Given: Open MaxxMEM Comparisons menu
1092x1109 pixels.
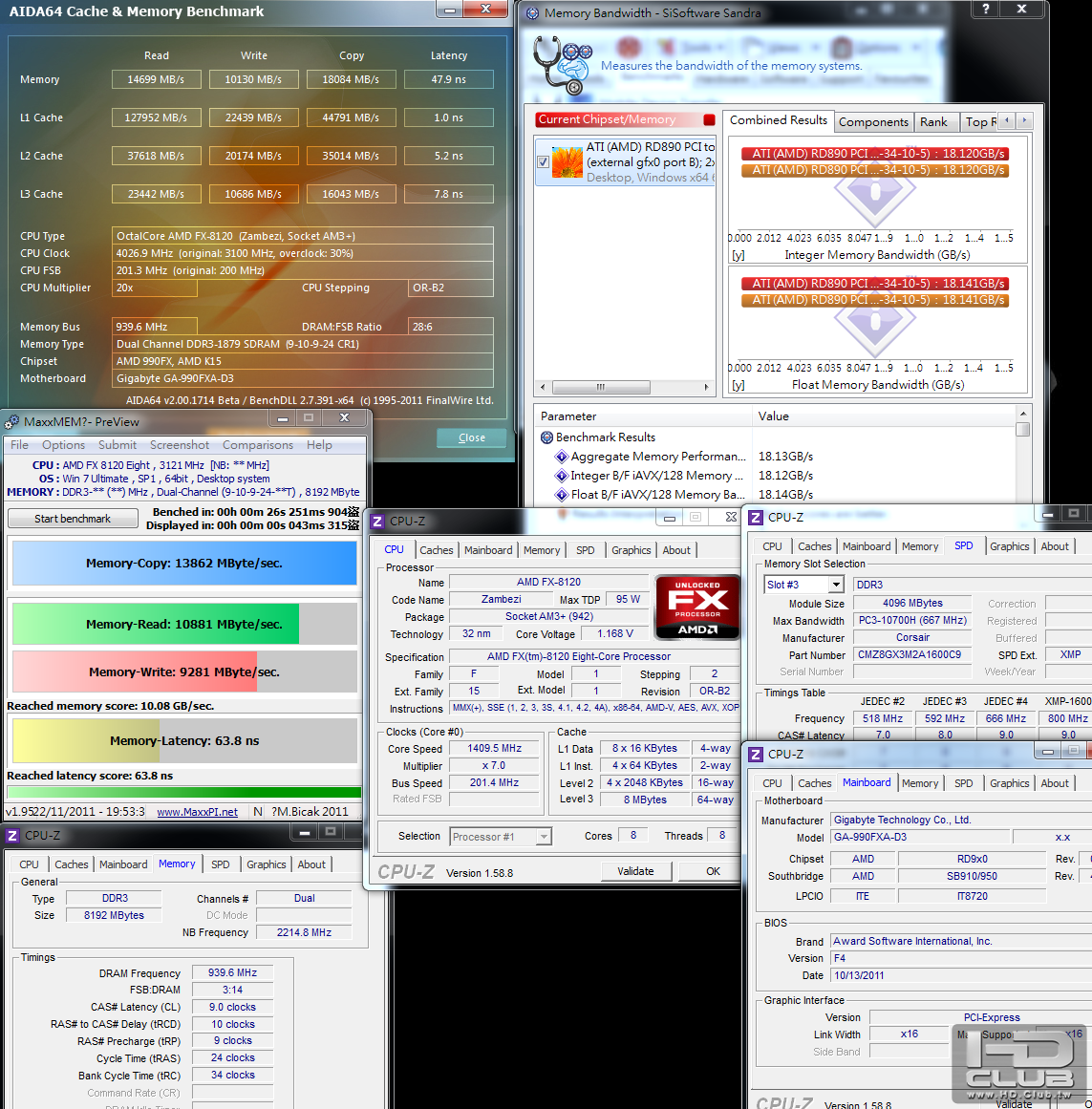Looking at the screenshot, I should 257,445.
